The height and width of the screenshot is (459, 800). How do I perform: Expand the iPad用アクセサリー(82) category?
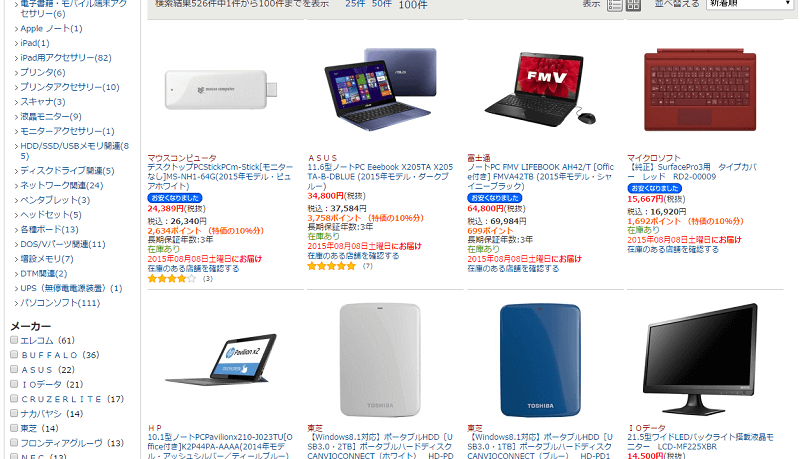click(66, 58)
